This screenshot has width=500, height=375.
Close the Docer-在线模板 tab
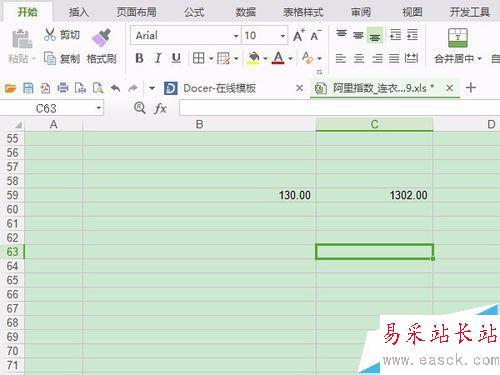click(300, 88)
